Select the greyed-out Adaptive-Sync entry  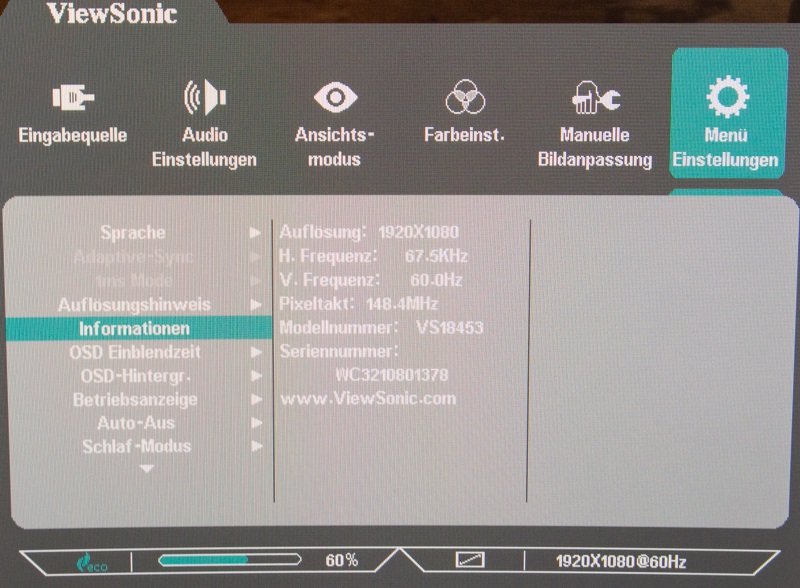click(x=134, y=257)
